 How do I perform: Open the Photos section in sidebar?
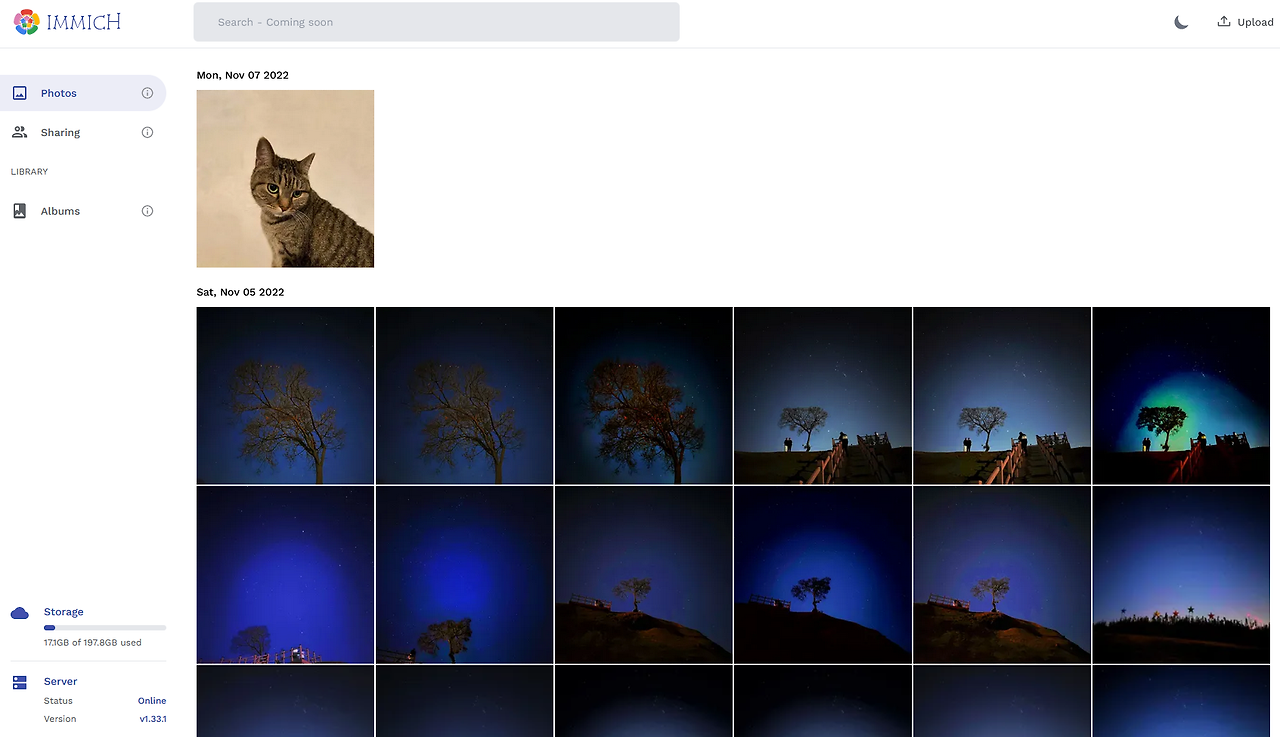tap(83, 93)
